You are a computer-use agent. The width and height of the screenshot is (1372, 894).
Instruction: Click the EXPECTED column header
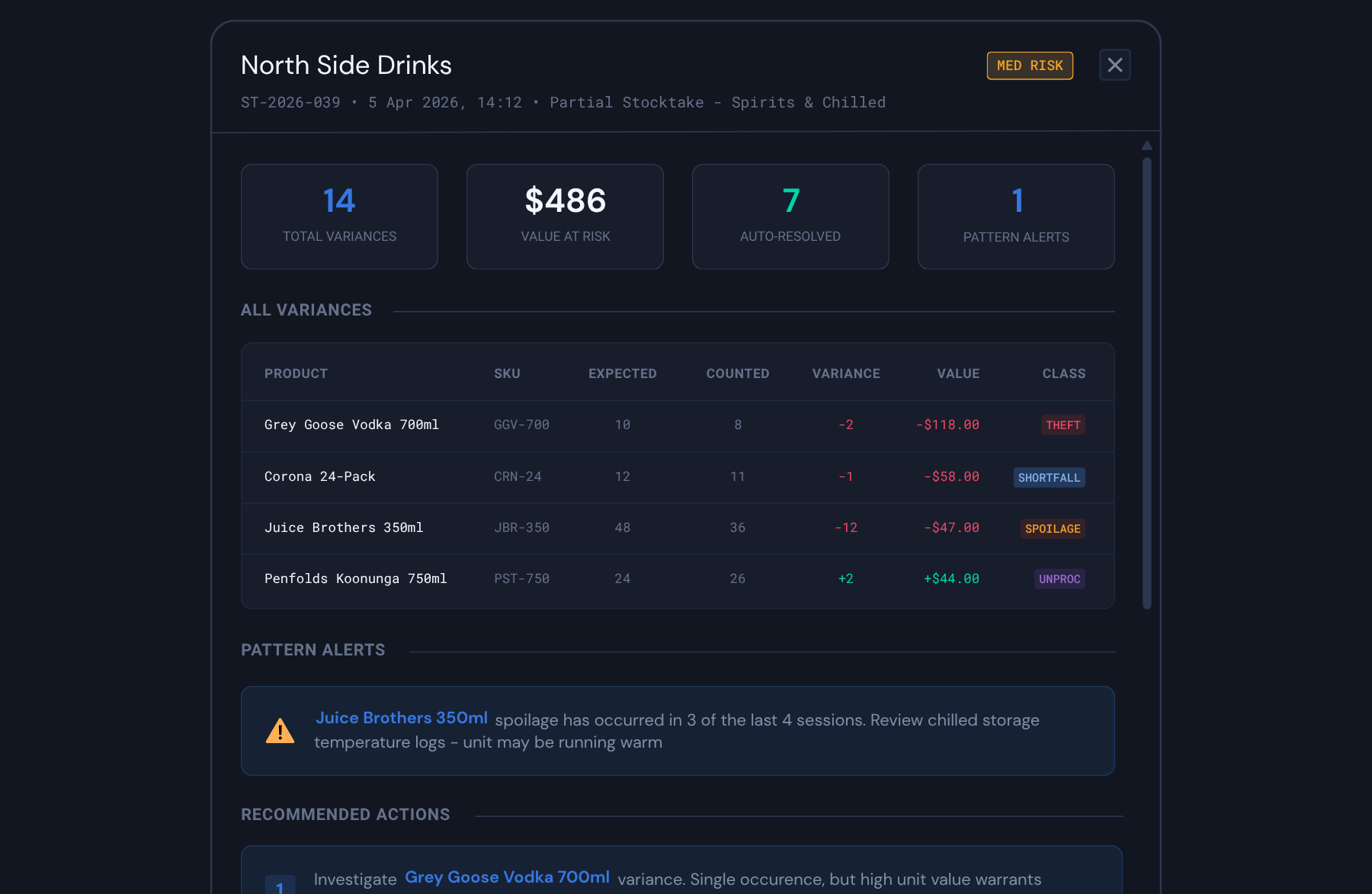(x=622, y=373)
